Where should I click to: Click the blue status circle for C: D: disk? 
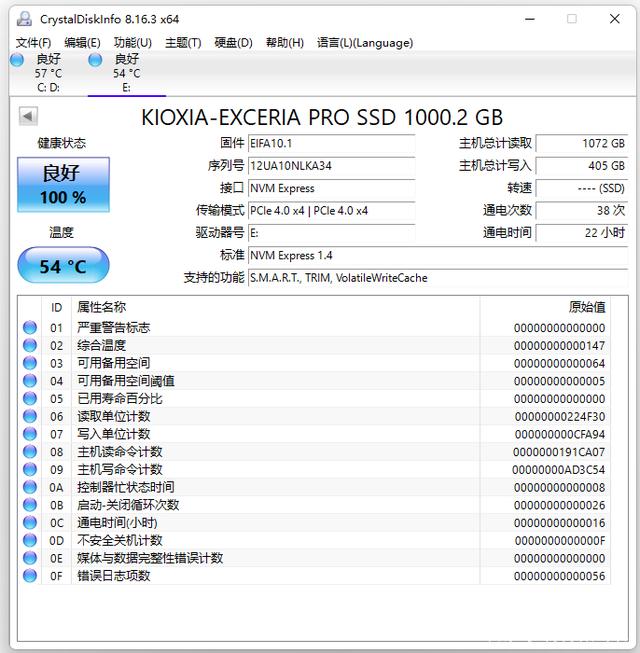(x=17, y=60)
